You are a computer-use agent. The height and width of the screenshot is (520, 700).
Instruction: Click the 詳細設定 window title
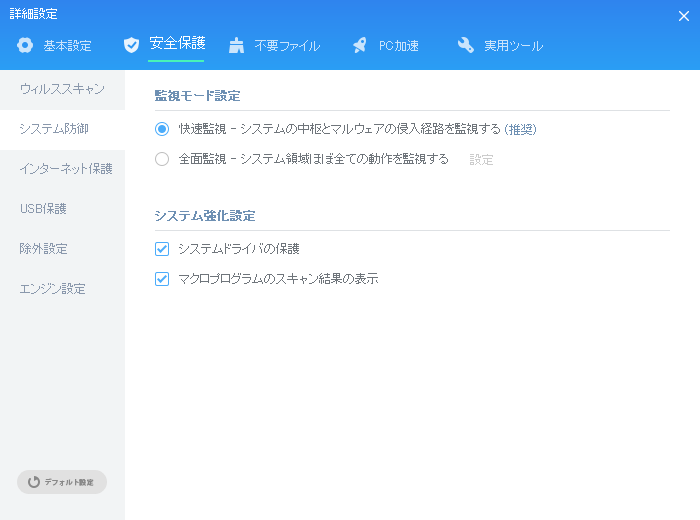[33, 14]
